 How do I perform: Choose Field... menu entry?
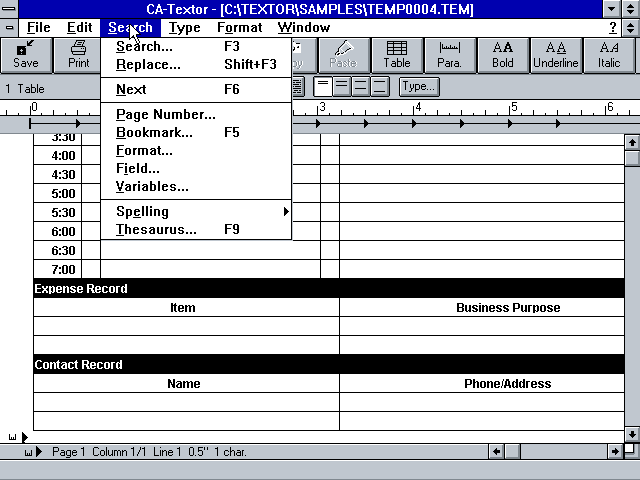[196, 169]
